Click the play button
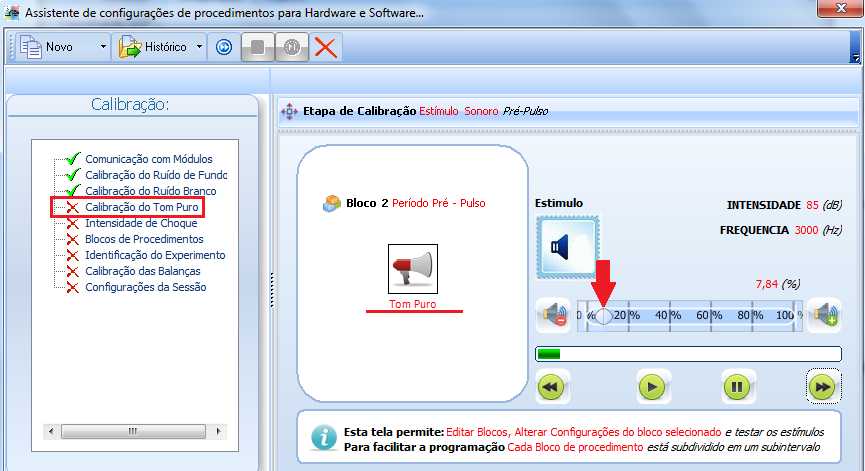 click(x=652, y=387)
